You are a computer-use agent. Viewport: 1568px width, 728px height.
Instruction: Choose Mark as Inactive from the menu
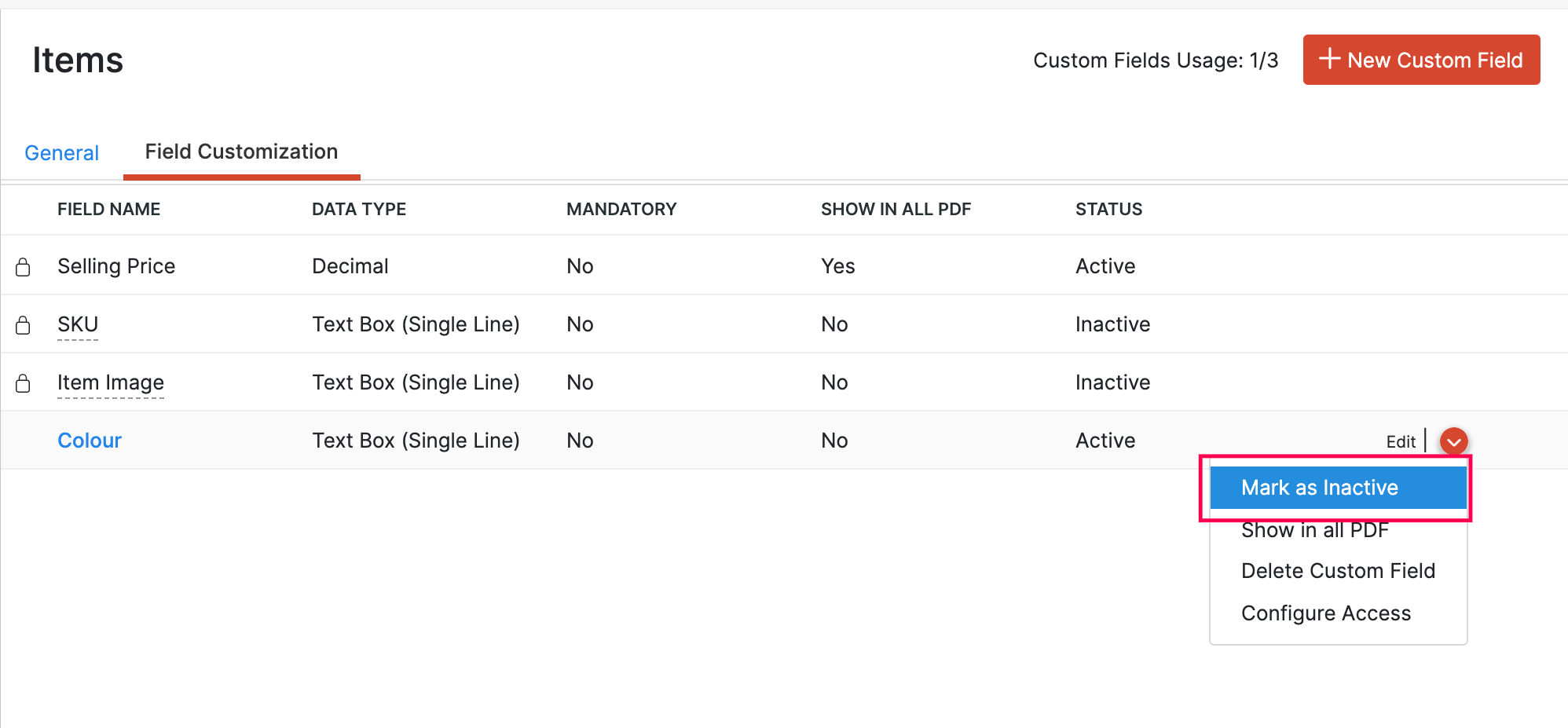1339,488
